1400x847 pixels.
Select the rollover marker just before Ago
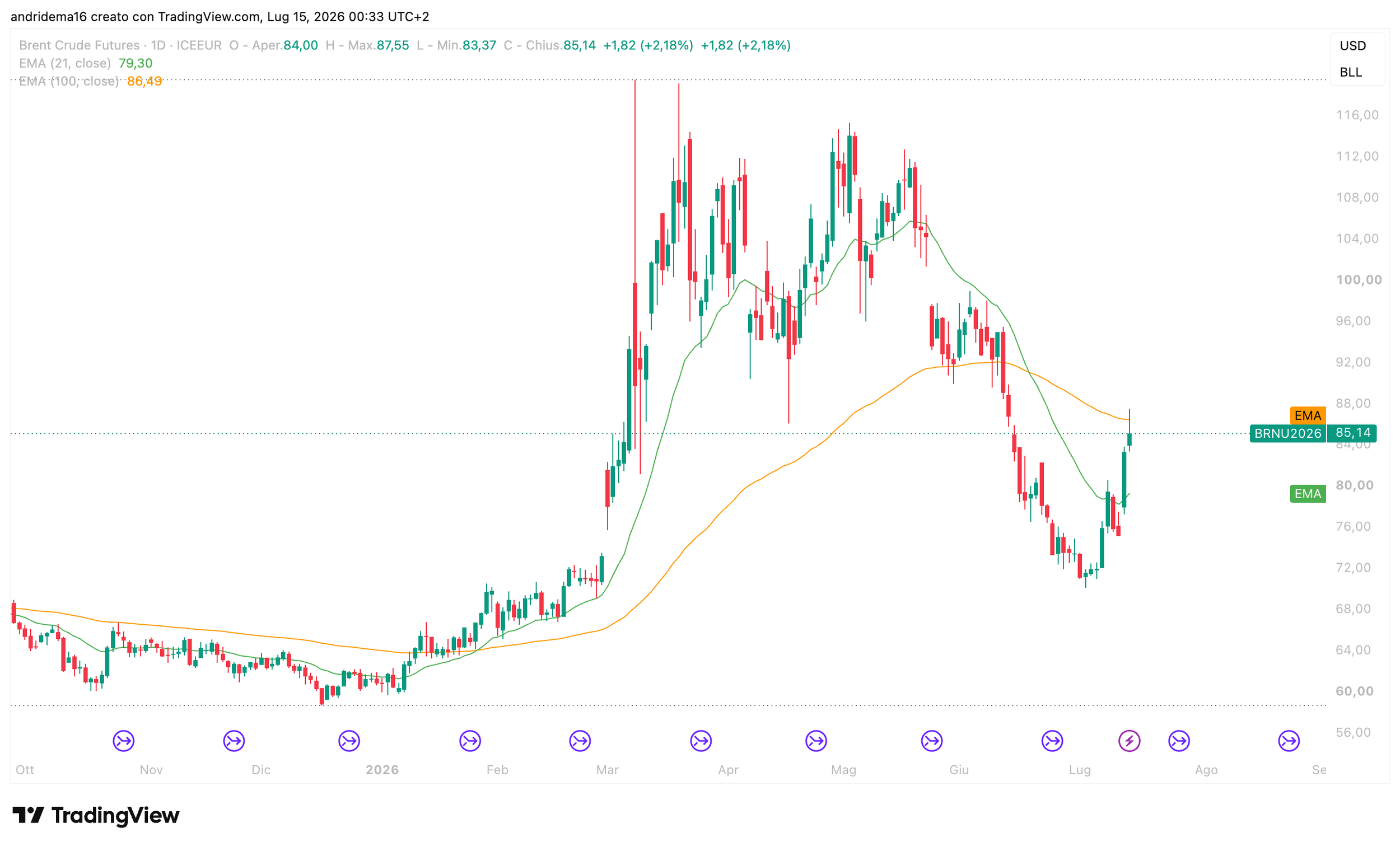(x=1179, y=741)
